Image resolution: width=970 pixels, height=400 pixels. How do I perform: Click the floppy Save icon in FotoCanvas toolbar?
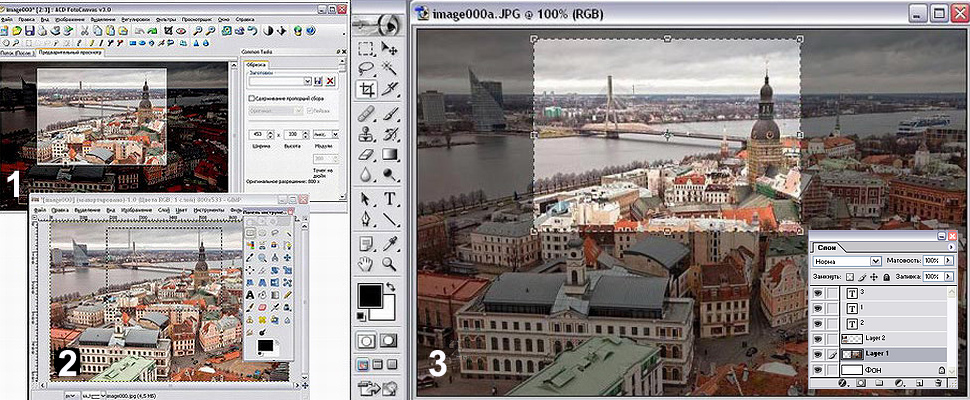click(29, 30)
